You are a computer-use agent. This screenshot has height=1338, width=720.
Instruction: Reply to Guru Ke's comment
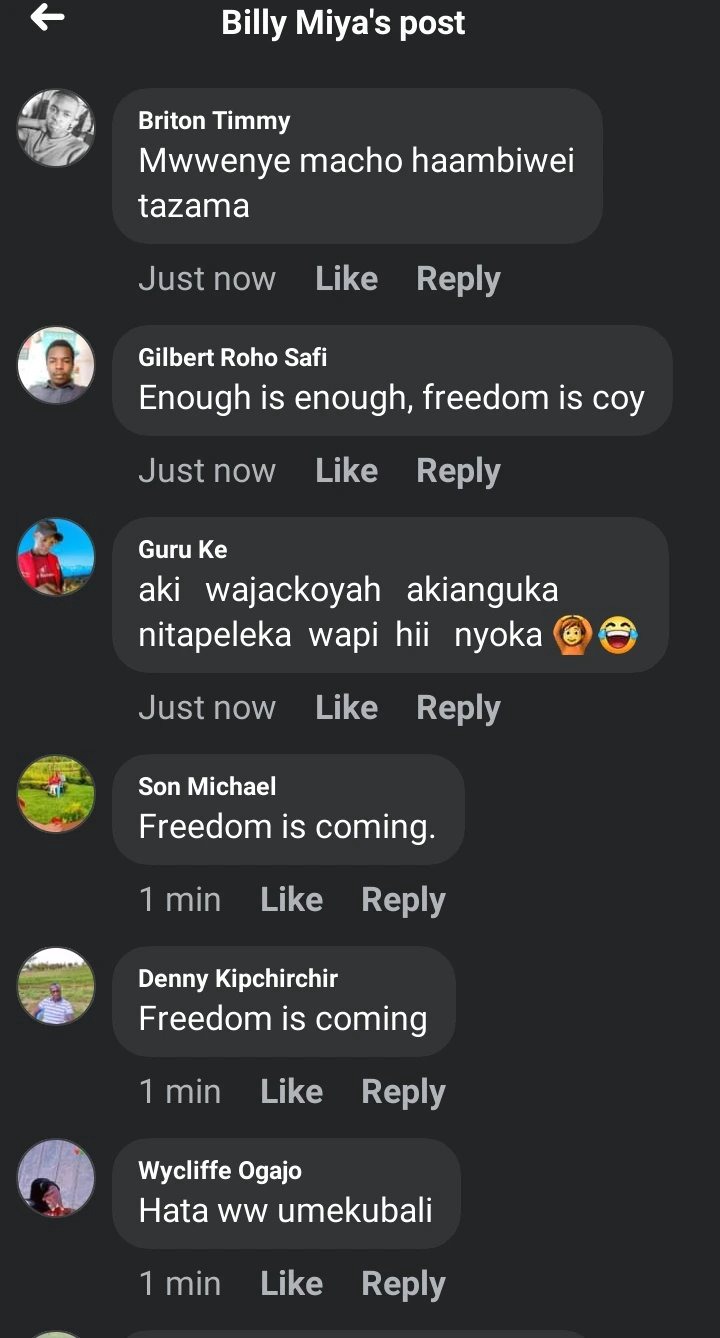[x=458, y=708]
